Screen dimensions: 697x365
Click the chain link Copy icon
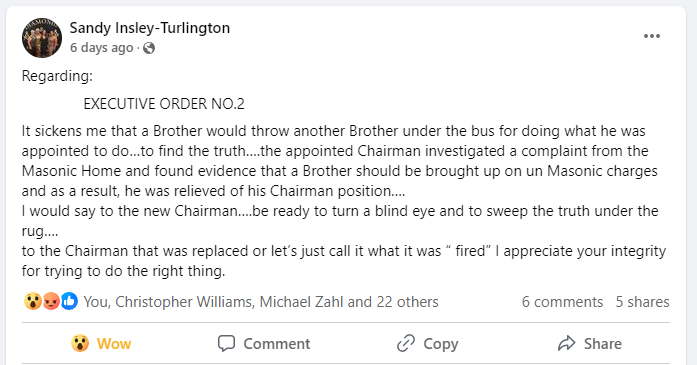(x=406, y=343)
